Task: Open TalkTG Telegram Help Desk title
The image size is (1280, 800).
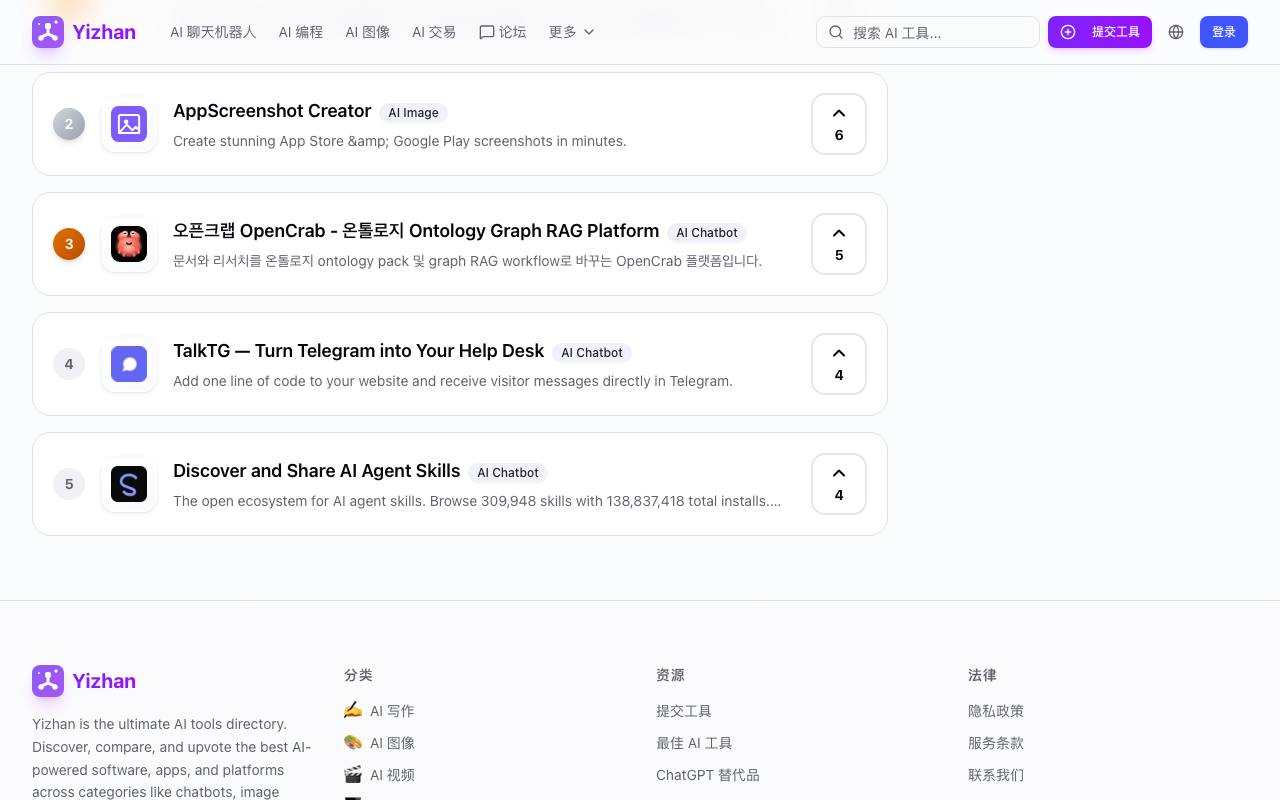Action: (x=359, y=351)
